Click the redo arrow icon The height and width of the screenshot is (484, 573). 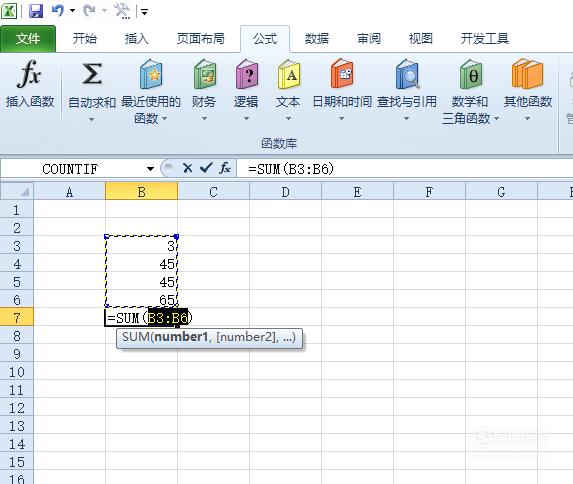89,11
